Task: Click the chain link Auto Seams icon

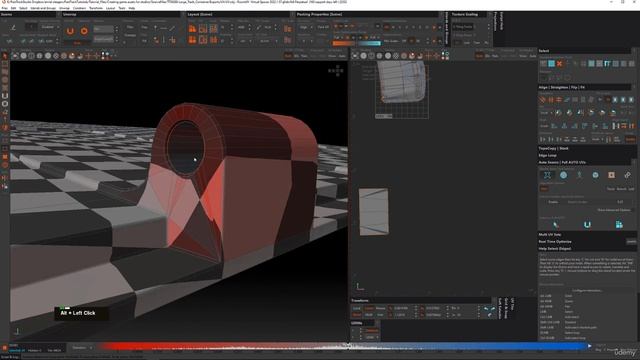Action: [627, 175]
